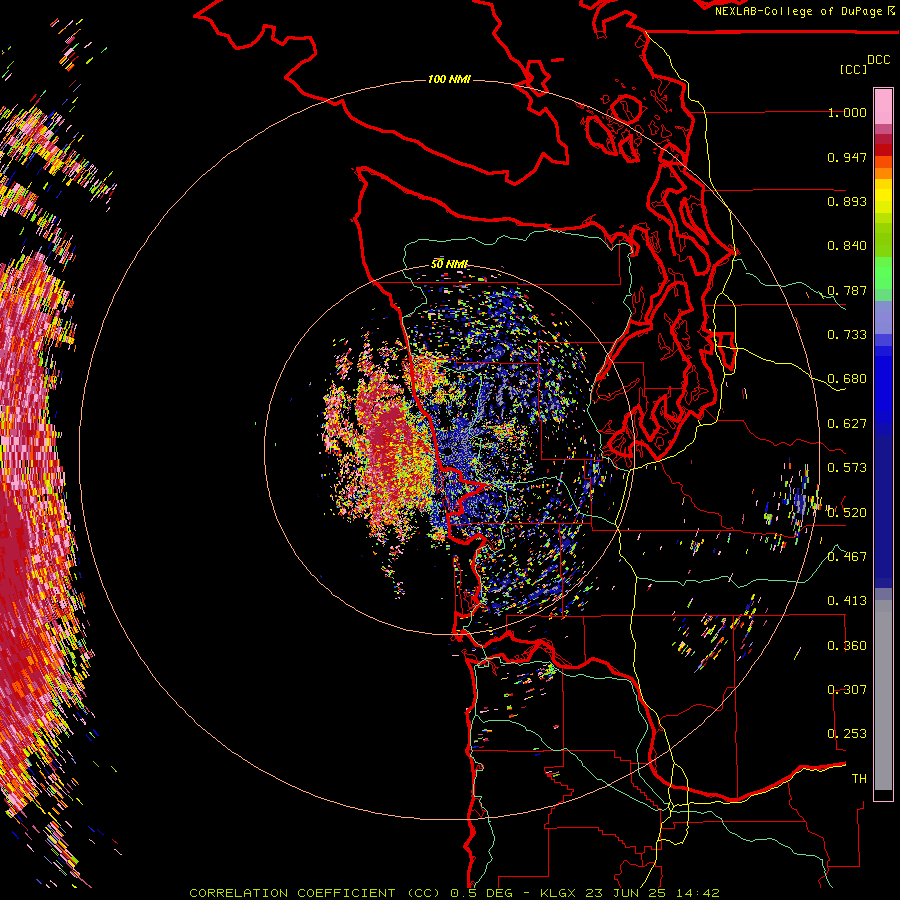
Task: Click the 100 NMI range ring label
Action: [449, 79]
